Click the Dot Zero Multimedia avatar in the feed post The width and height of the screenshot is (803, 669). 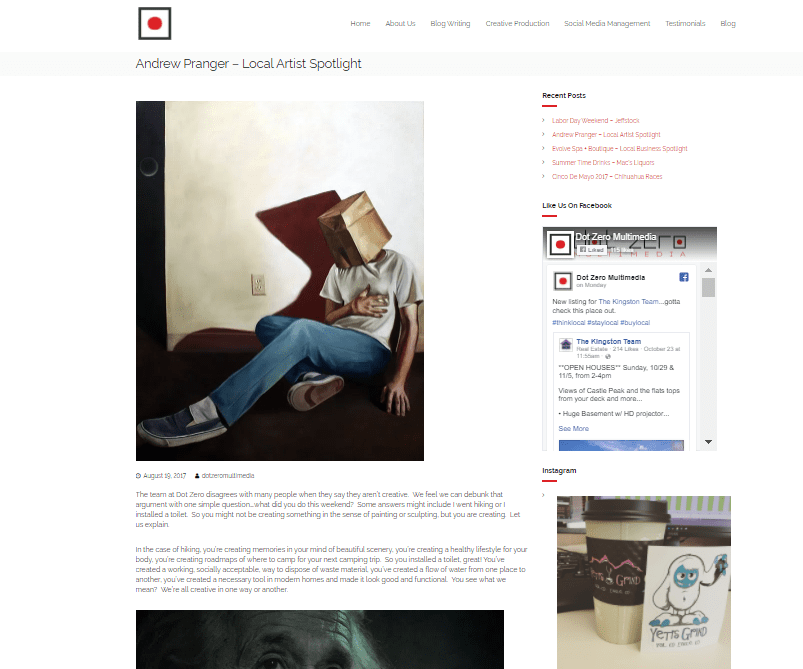point(563,281)
